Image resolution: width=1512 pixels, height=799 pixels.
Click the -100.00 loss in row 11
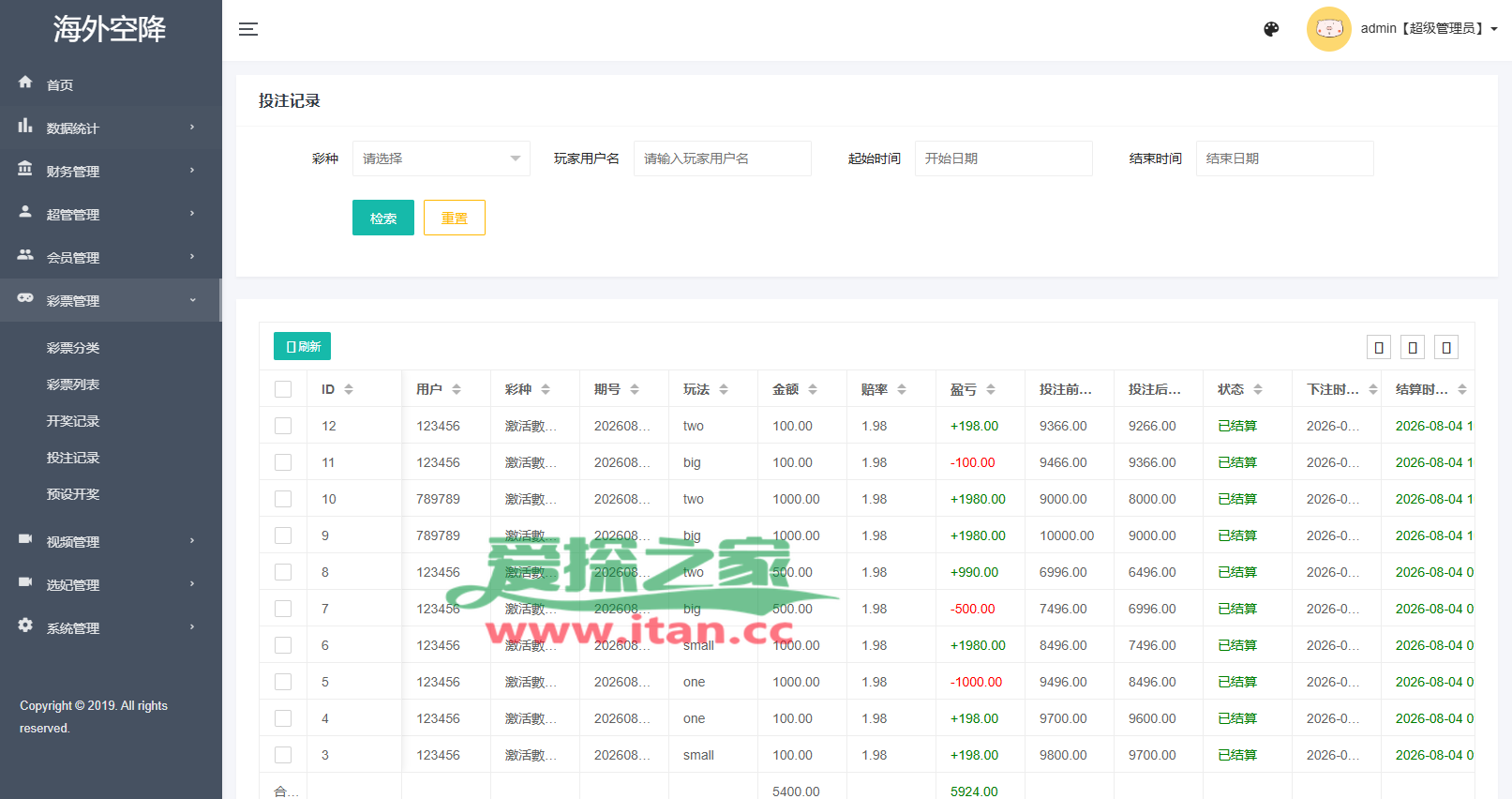(973, 462)
